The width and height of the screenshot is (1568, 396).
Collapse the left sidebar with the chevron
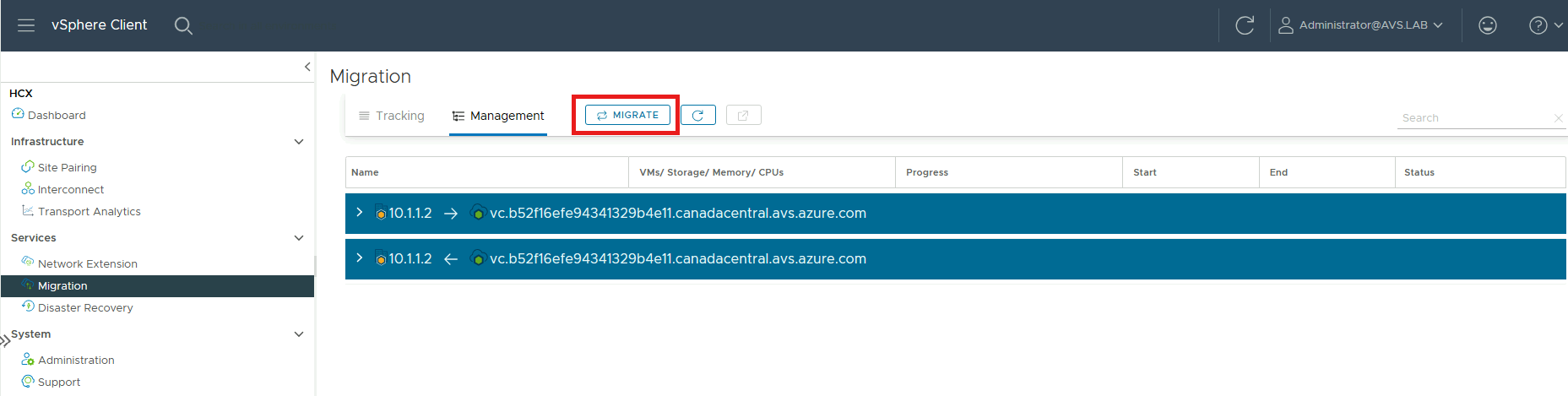click(307, 67)
